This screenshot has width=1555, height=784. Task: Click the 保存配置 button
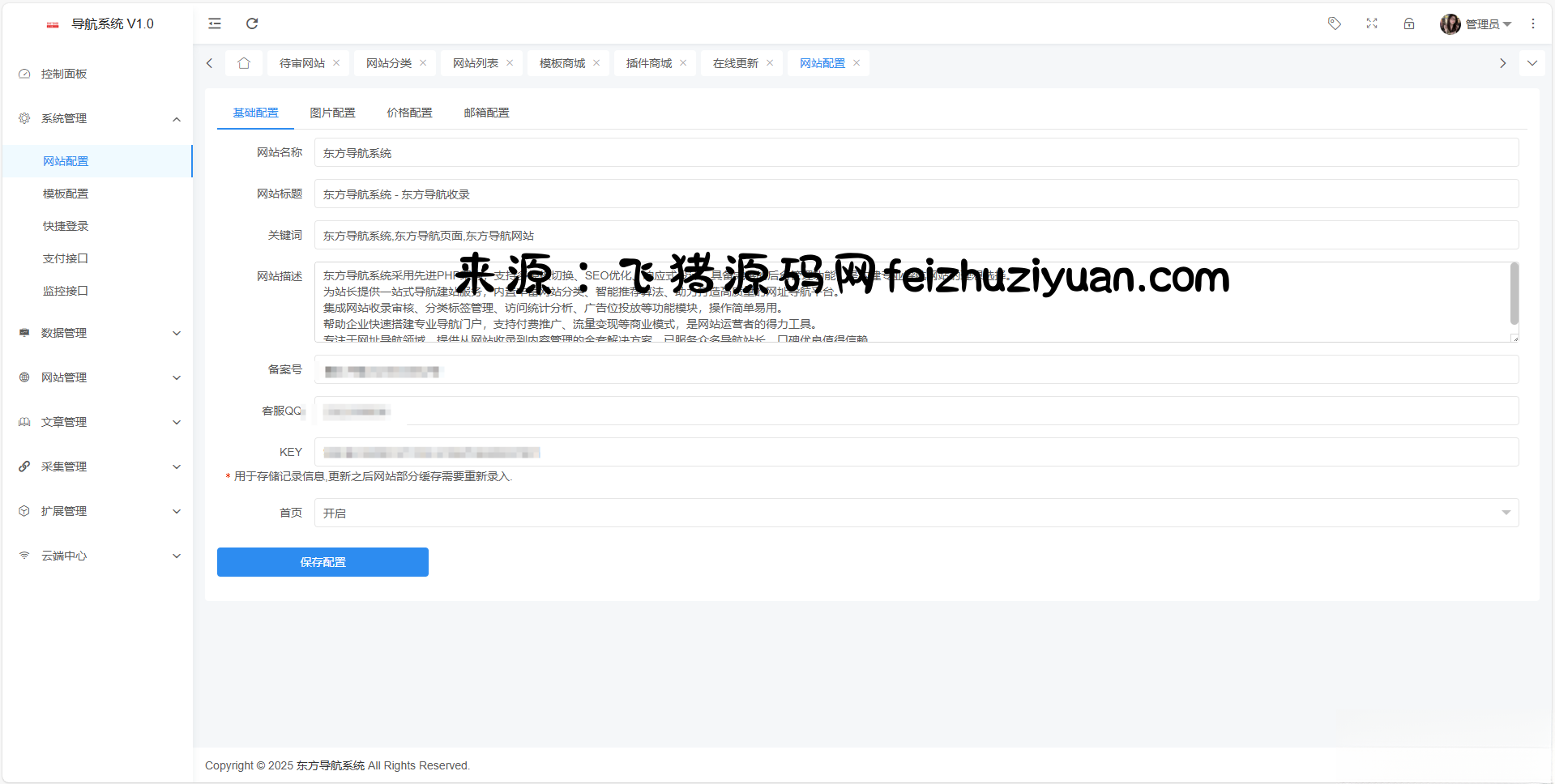pos(323,562)
